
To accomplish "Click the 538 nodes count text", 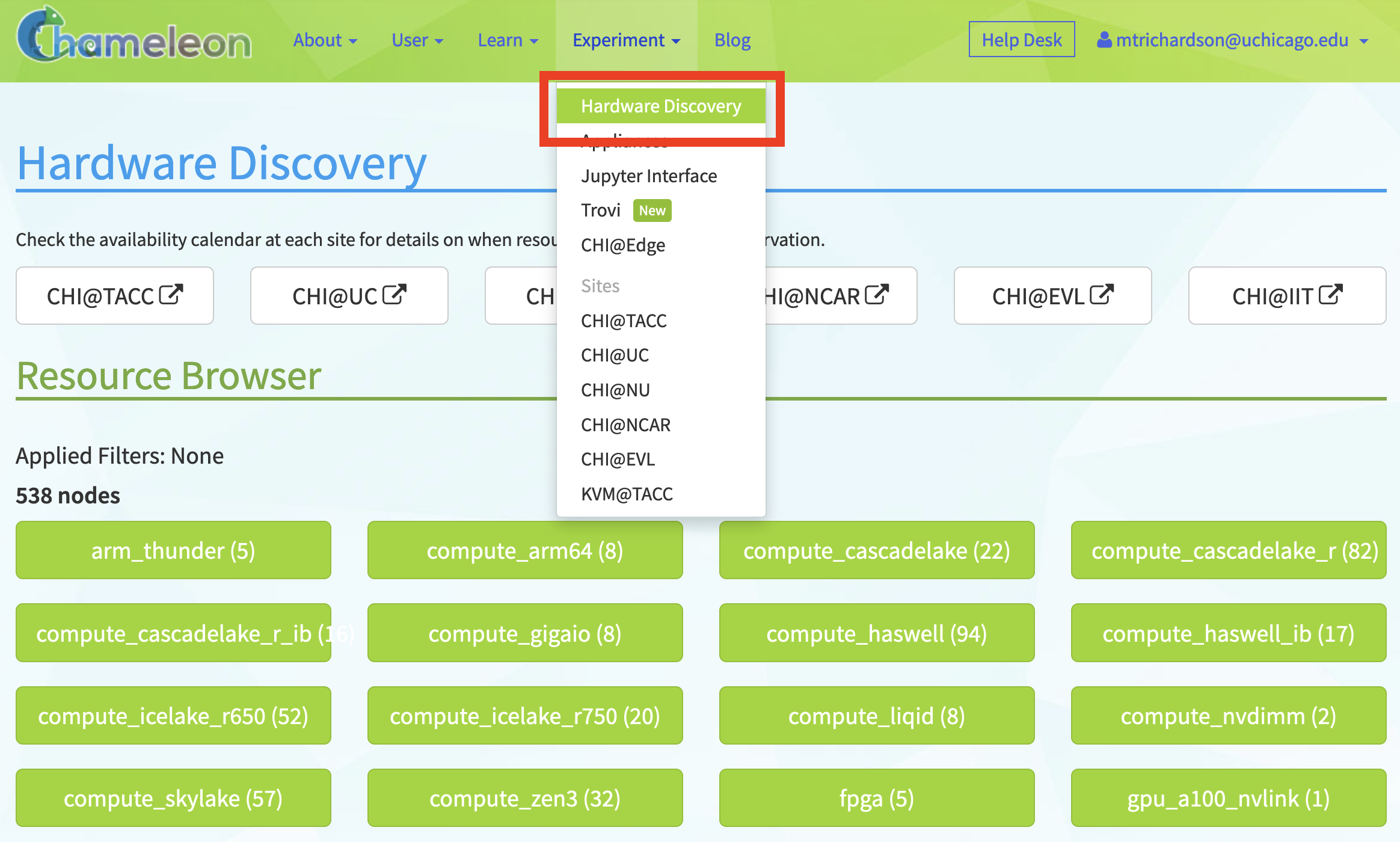I will coord(68,496).
